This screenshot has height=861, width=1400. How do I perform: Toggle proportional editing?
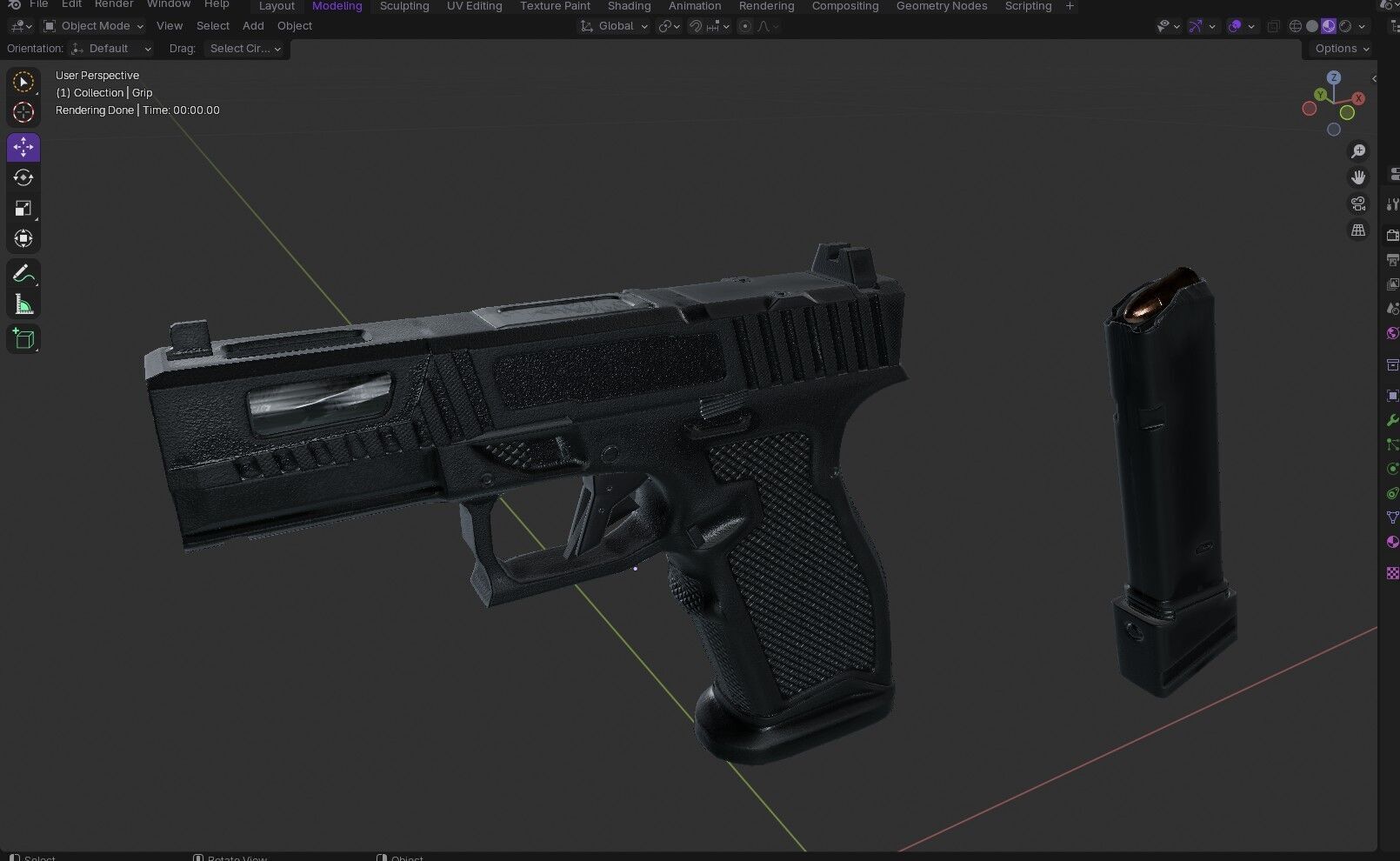pyautogui.click(x=745, y=26)
